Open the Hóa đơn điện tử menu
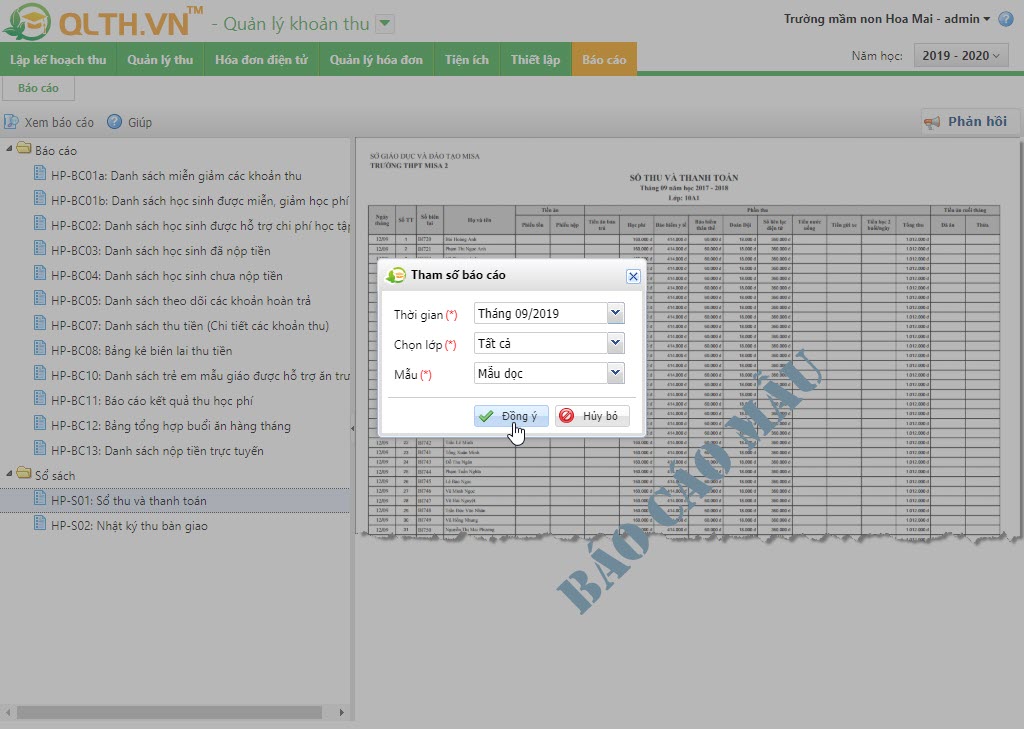 click(261, 59)
